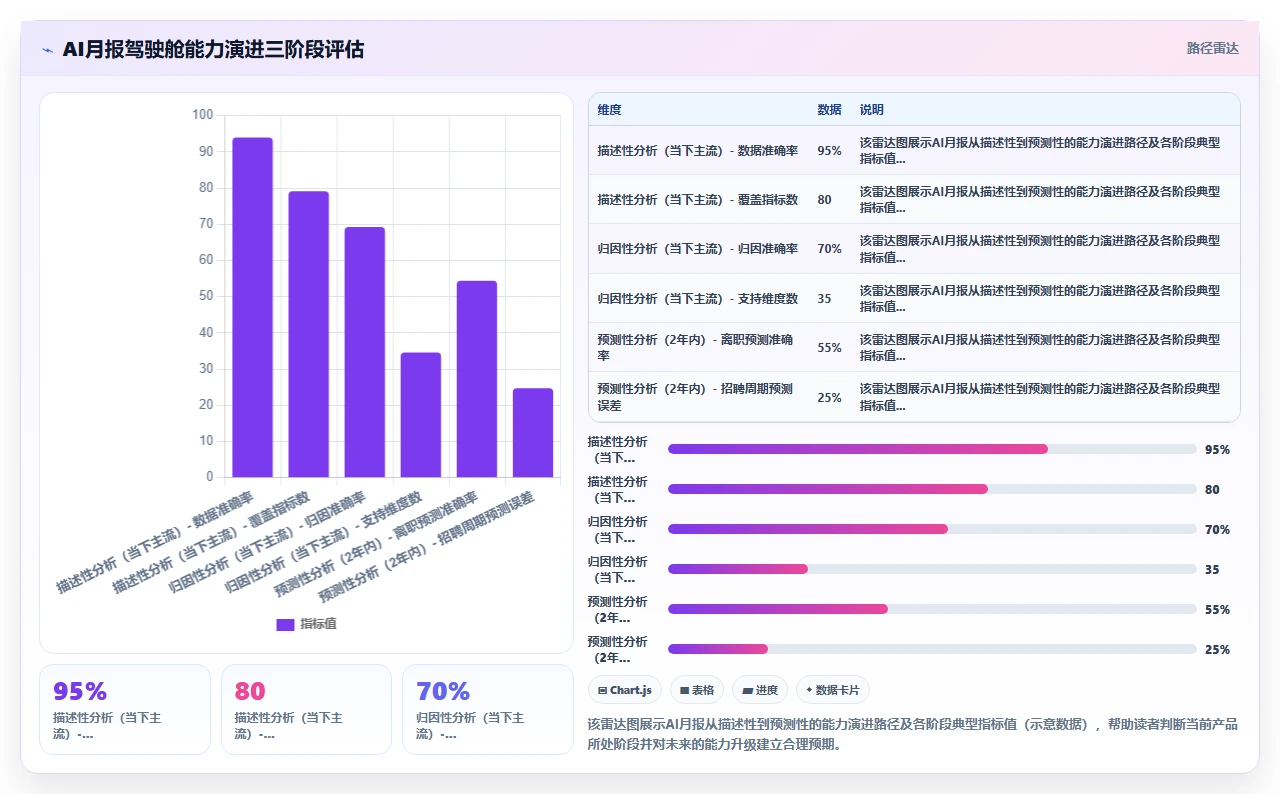
Task: Click table cell 描述性分析（当下主流）- 覆盖指标数
Action: [698, 200]
